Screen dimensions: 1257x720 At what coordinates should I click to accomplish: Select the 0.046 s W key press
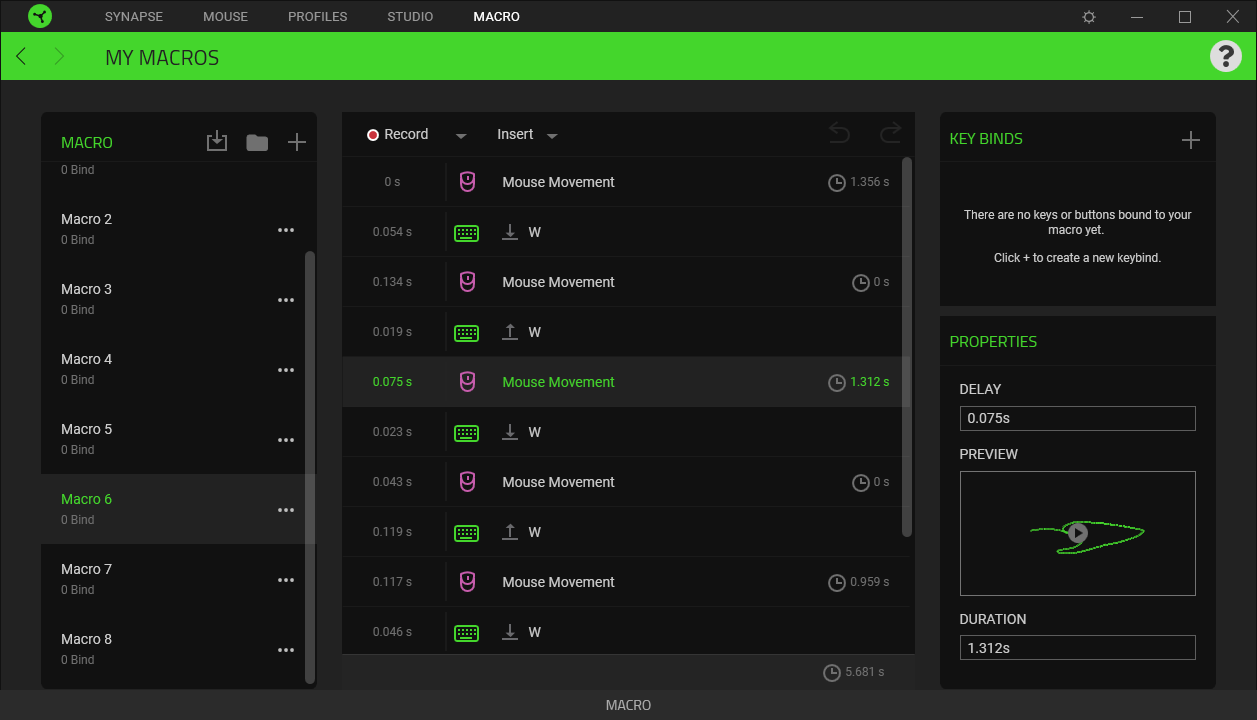tap(622, 632)
